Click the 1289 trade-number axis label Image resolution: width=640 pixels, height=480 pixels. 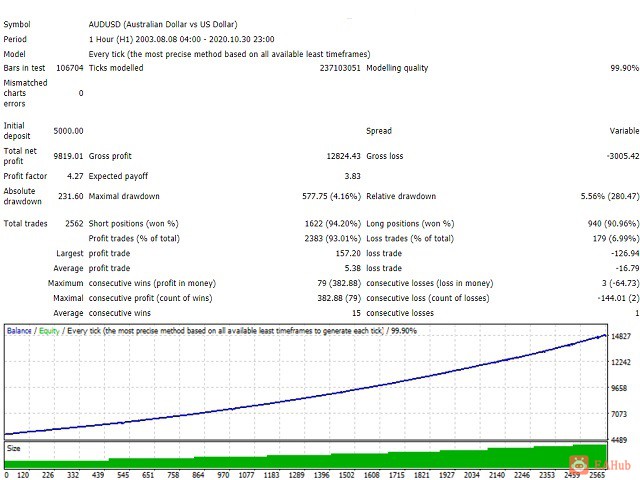(x=296, y=475)
